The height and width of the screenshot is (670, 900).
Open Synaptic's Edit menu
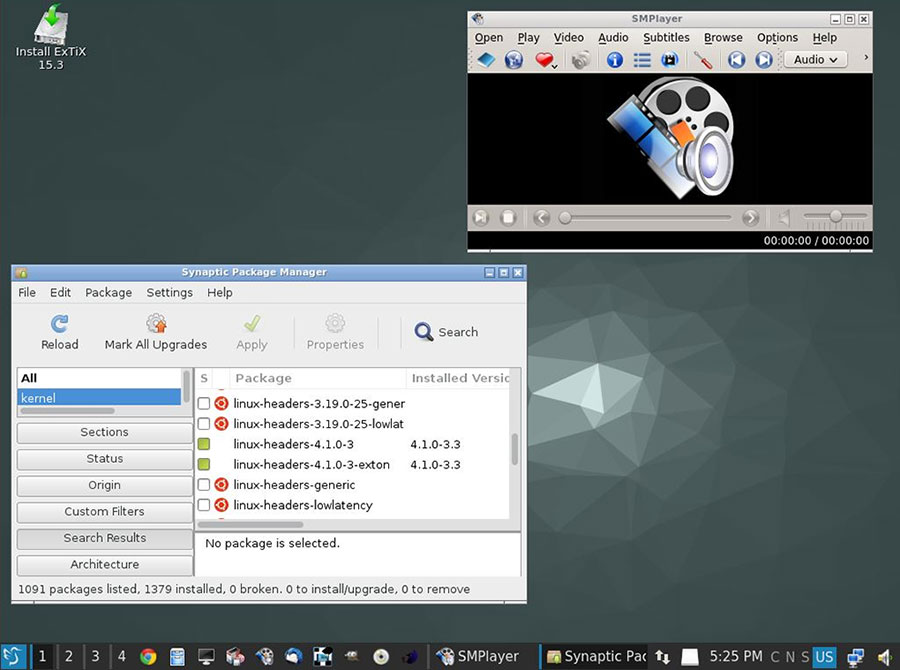[60, 292]
